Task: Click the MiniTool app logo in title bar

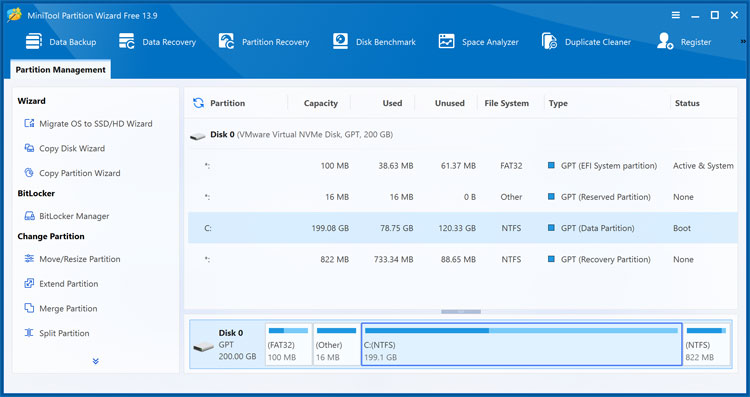Action: pos(14,15)
